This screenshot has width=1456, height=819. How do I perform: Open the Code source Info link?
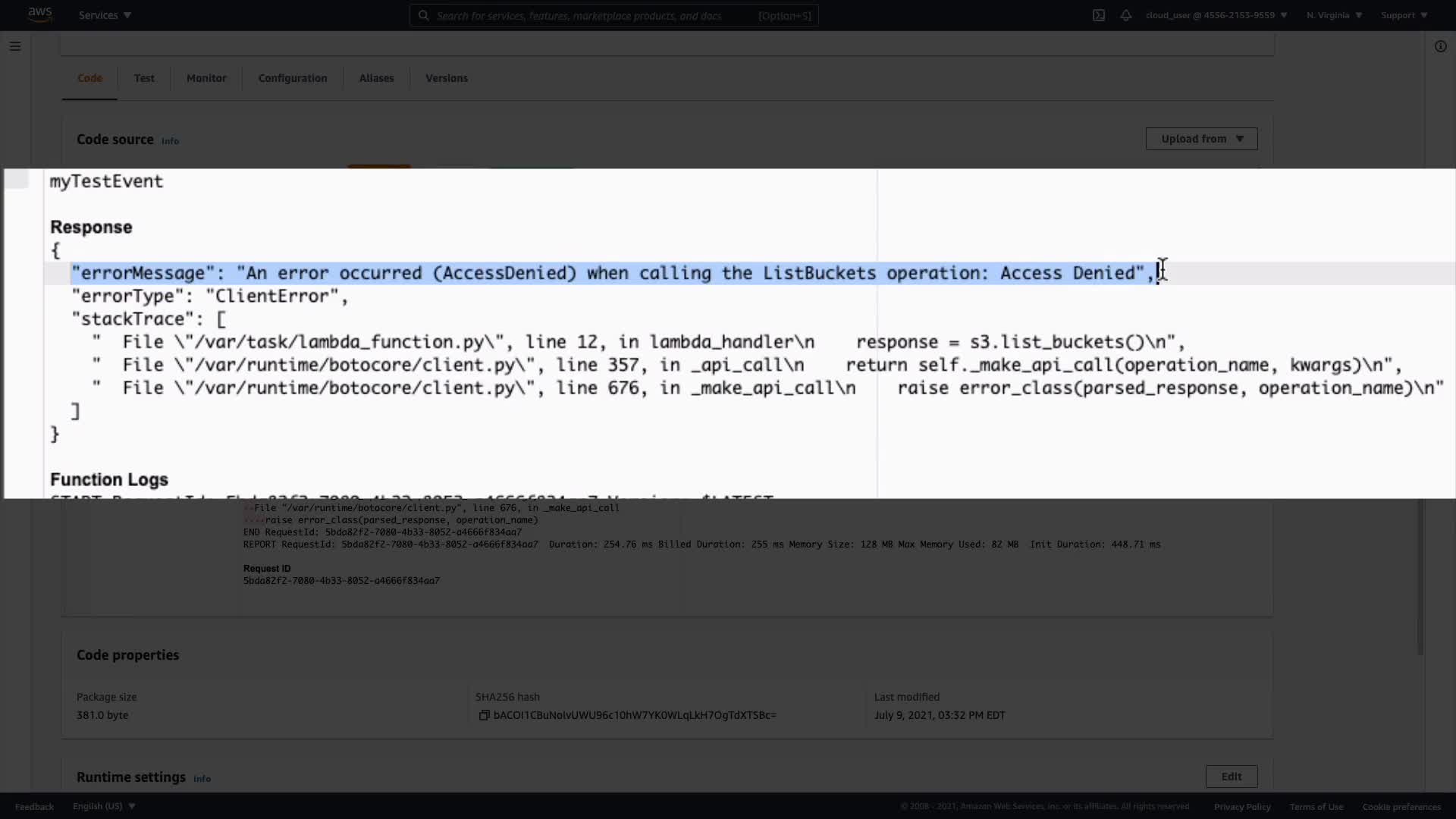click(x=170, y=141)
